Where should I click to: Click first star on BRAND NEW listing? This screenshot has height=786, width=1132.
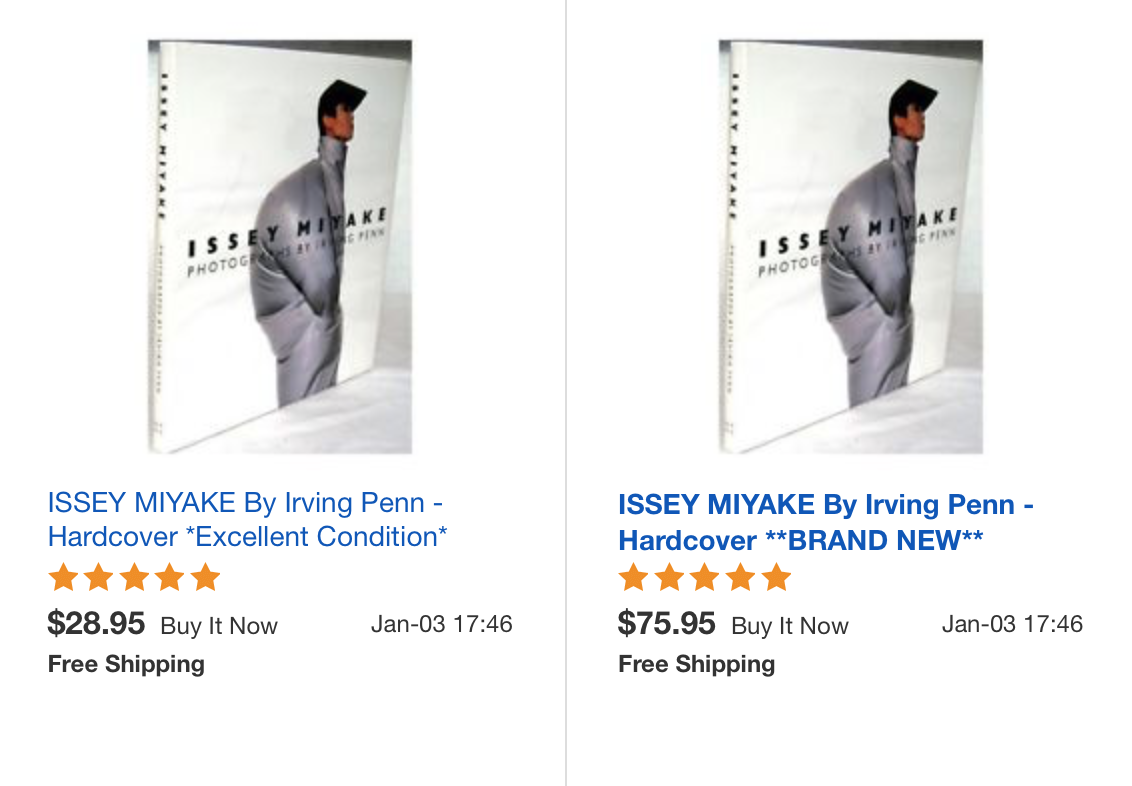634,577
